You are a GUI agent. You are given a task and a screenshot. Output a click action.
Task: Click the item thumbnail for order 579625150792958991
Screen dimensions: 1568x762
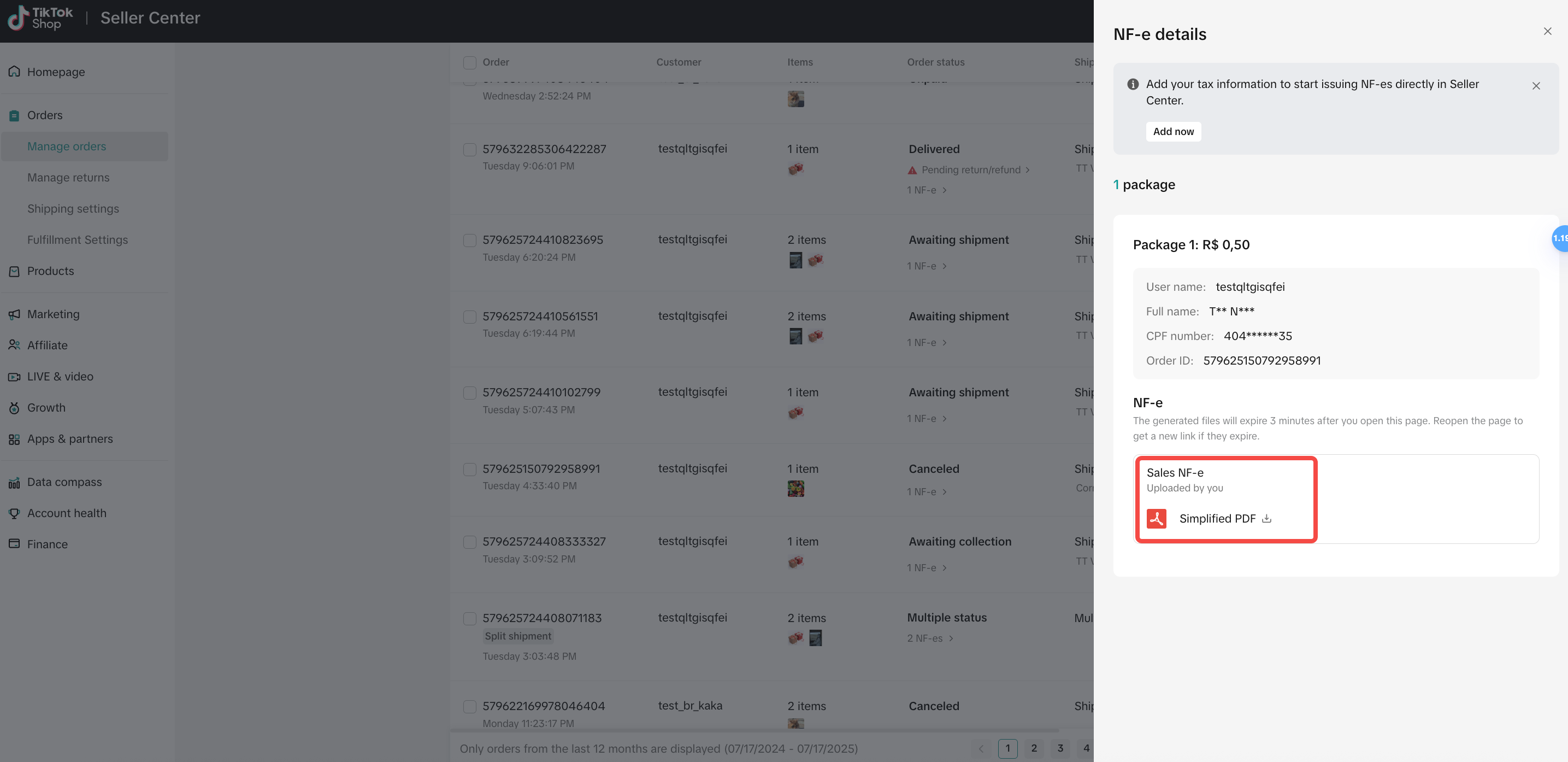pyautogui.click(x=795, y=489)
